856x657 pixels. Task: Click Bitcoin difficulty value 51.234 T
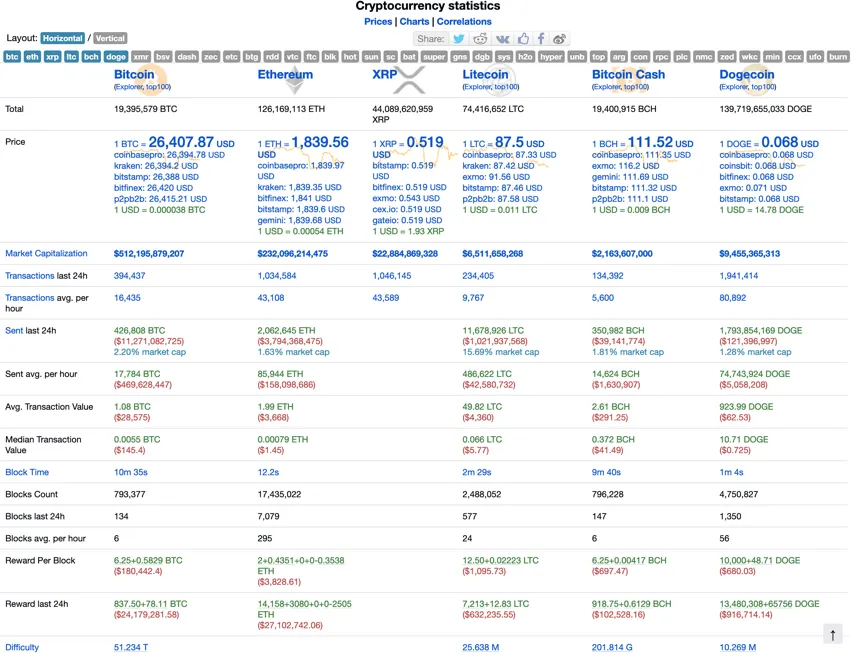[x=131, y=647]
